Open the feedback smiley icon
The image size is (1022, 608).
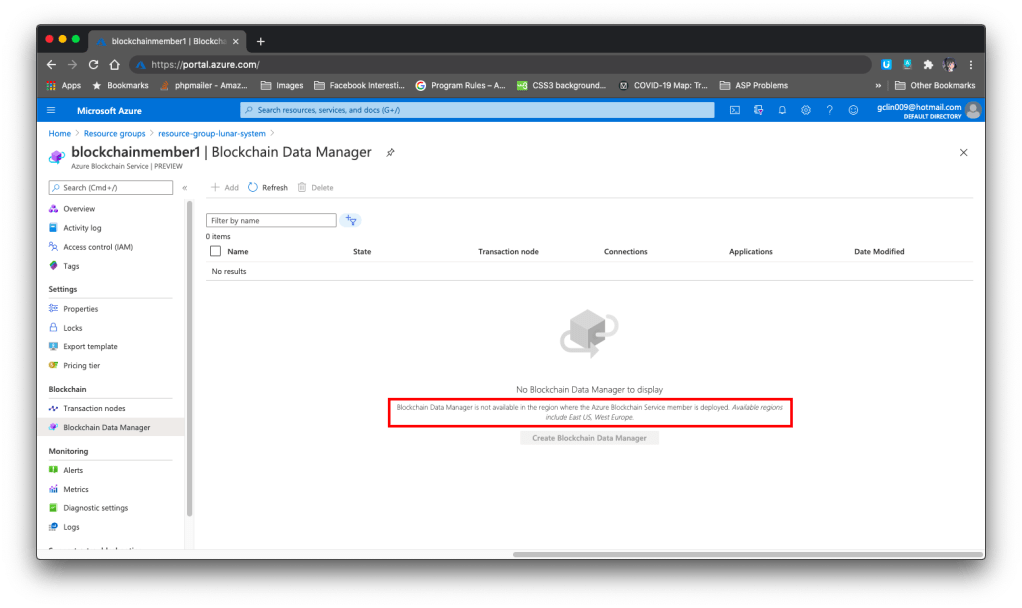coord(853,110)
